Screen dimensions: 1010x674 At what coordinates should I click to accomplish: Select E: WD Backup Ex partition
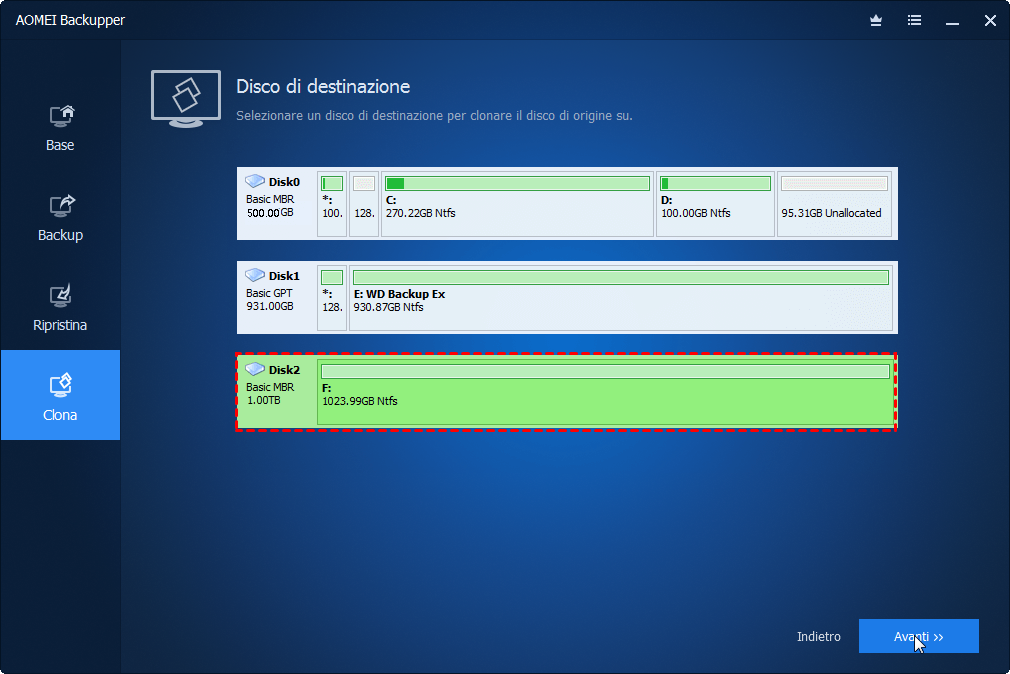point(621,298)
